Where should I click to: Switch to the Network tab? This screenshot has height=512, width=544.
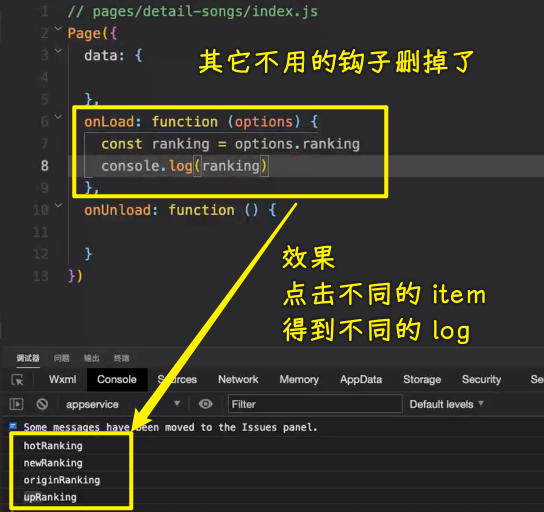pos(238,379)
